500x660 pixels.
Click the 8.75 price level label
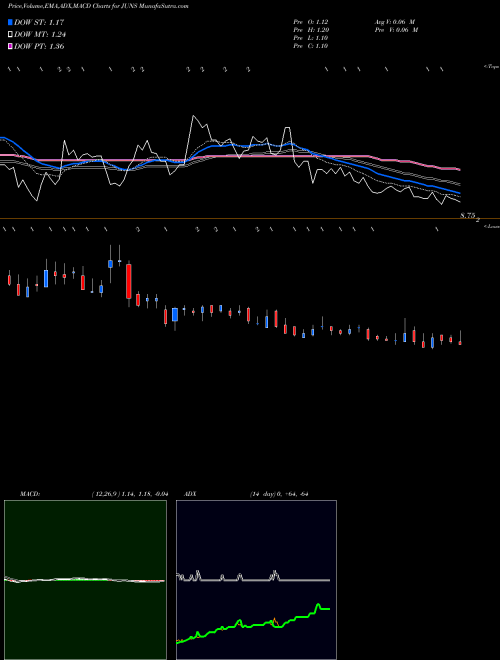[x=468, y=216]
